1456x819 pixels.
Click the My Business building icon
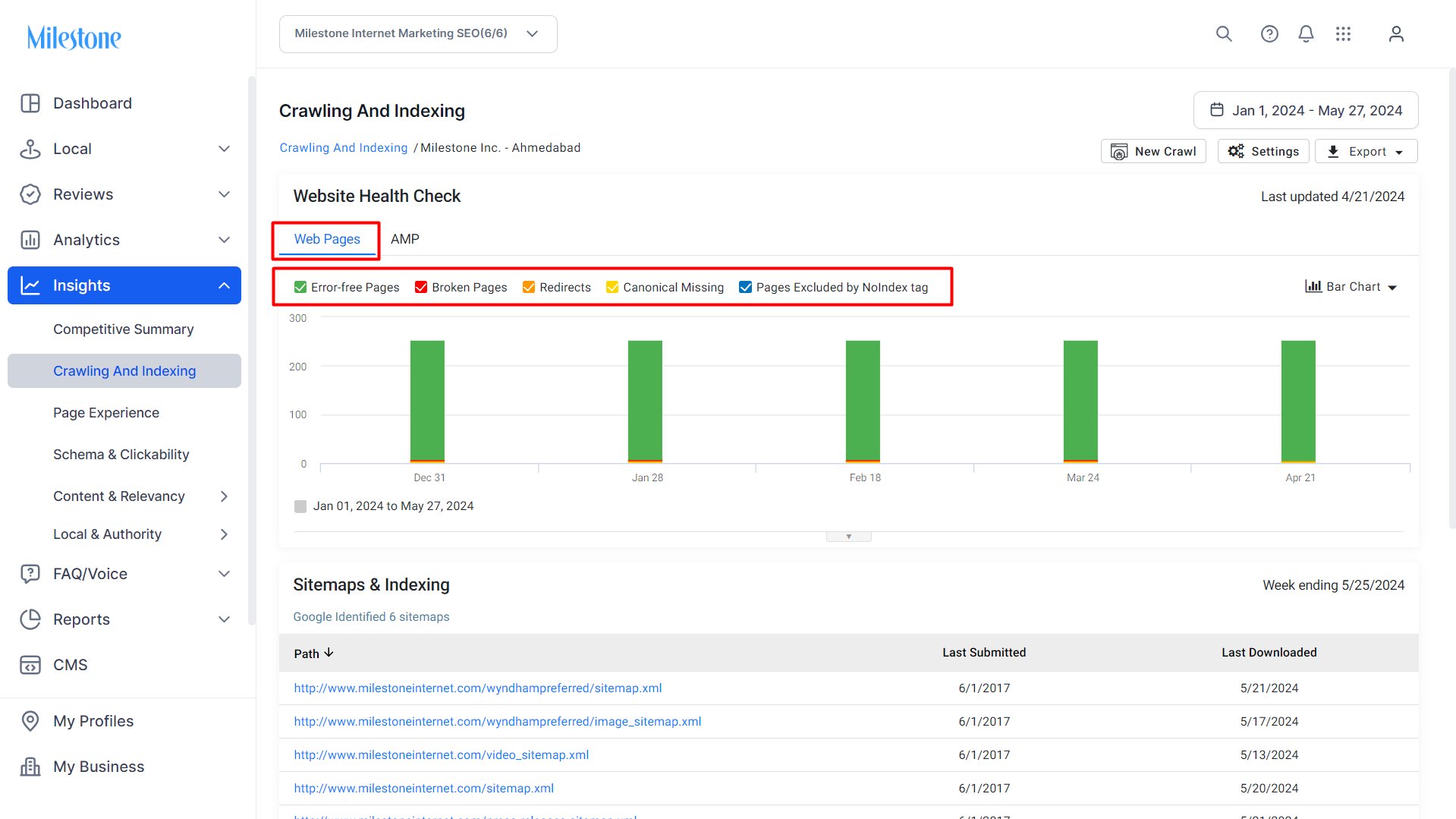(30, 767)
